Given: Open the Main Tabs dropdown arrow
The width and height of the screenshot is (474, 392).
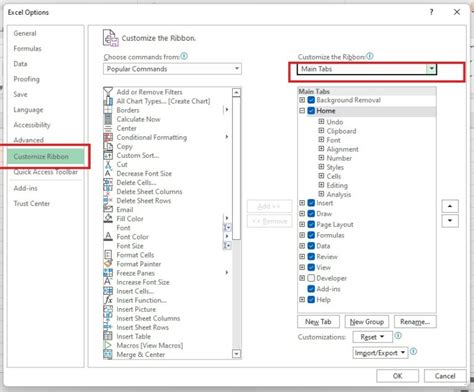Looking at the screenshot, I should pyautogui.click(x=431, y=69).
